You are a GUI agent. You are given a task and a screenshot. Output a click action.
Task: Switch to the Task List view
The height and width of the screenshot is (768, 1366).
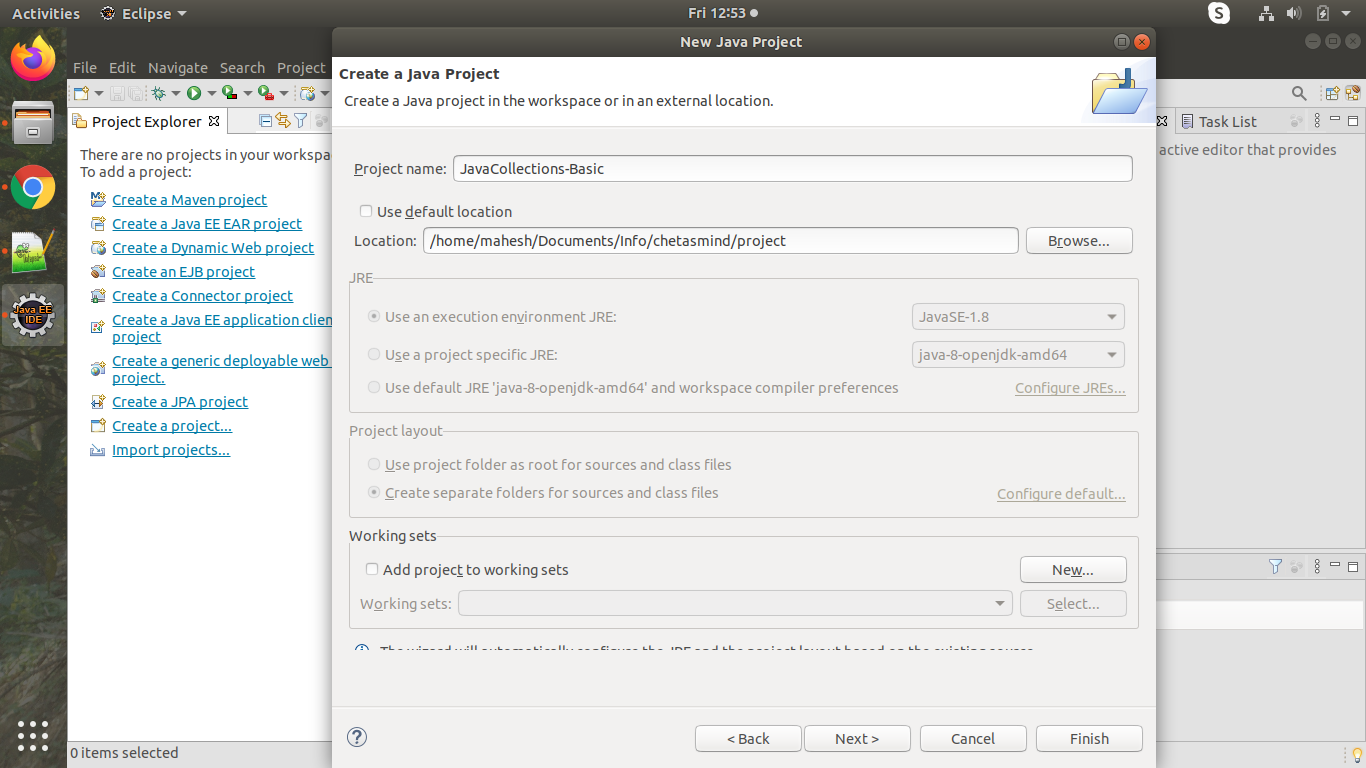click(x=1227, y=121)
